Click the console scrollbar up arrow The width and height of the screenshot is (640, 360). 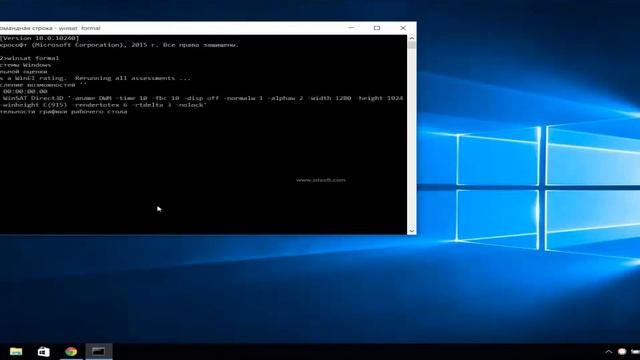pos(411,38)
